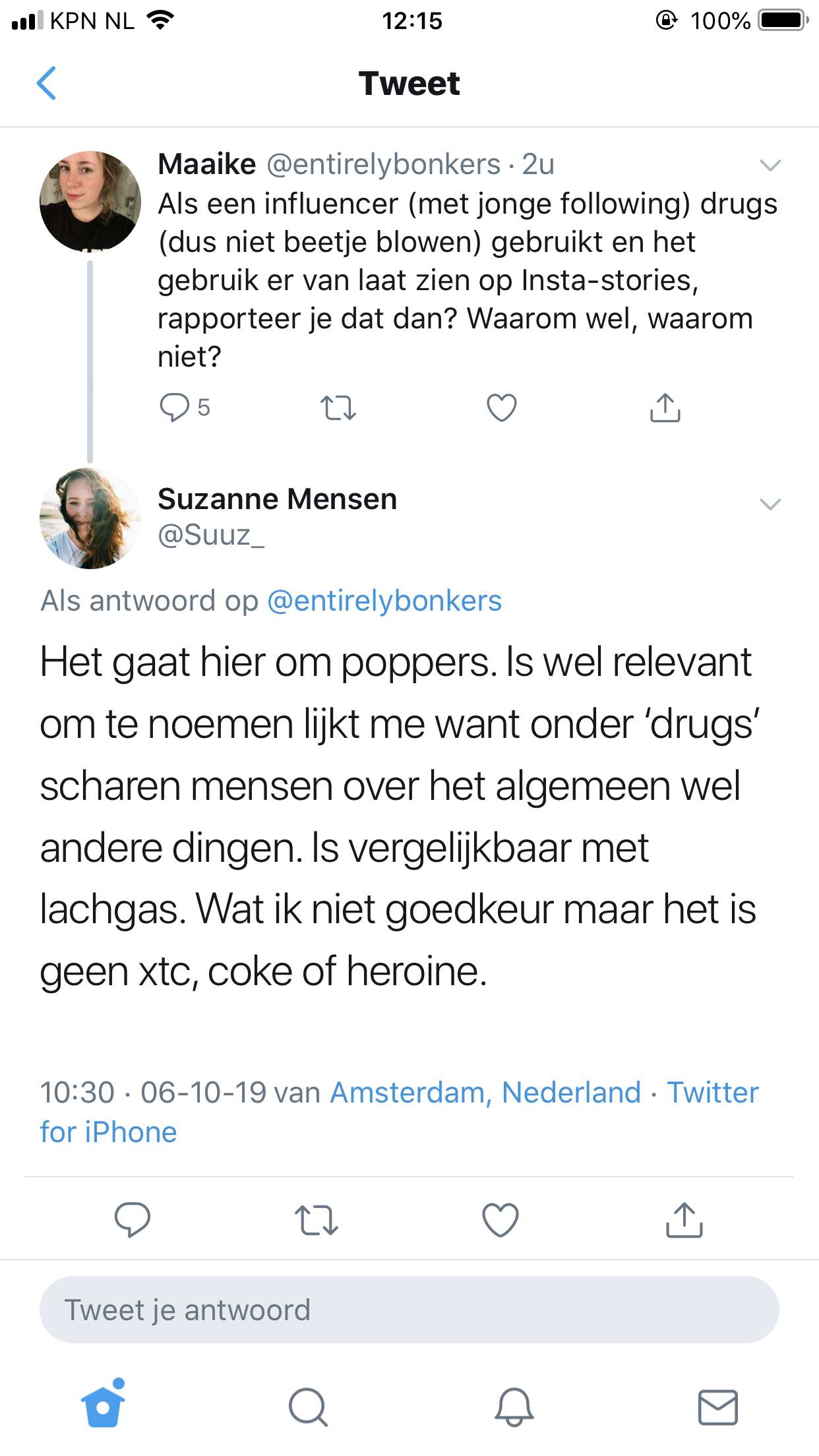Image resolution: width=819 pixels, height=1456 pixels.
Task: Open the Amsterdam, Nederland location link
Action: [x=485, y=1092]
